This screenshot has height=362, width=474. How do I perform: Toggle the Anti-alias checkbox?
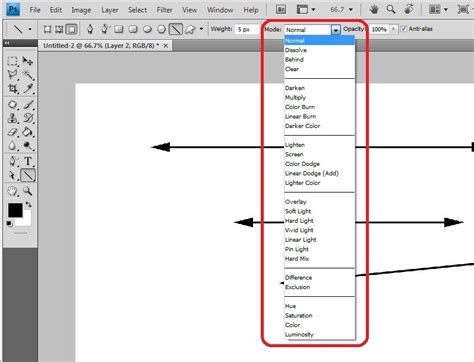tap(404, 29)
